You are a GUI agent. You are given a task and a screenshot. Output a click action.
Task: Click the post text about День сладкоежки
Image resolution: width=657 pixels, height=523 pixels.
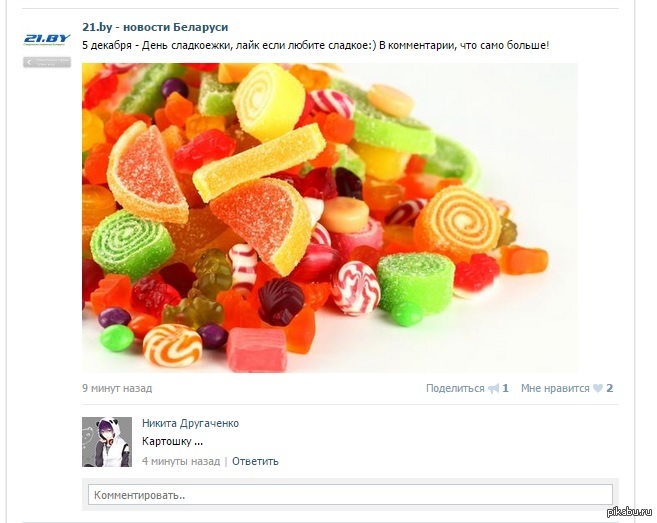coord(316,45)
